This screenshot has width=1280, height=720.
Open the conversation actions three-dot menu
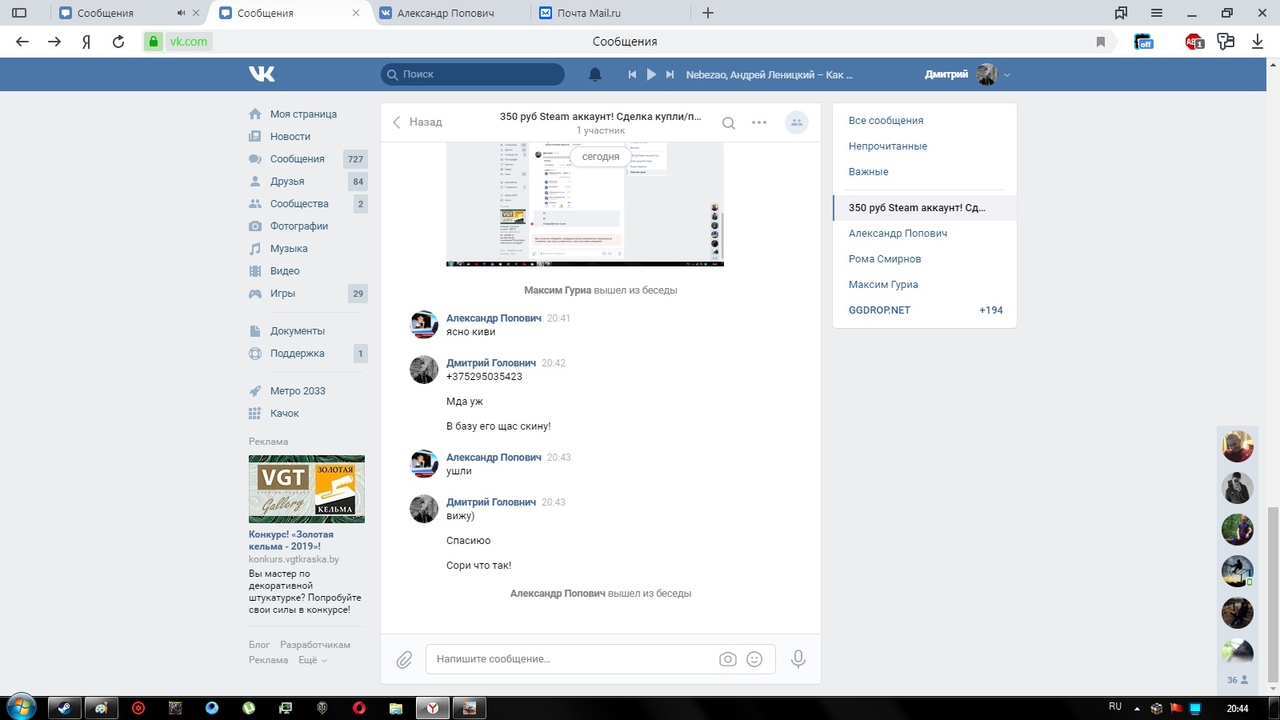[759, 123]
